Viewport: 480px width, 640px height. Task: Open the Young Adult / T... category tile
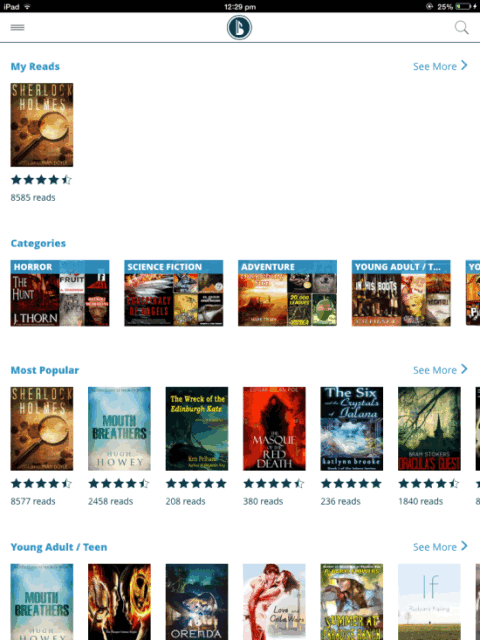[401, 293]
